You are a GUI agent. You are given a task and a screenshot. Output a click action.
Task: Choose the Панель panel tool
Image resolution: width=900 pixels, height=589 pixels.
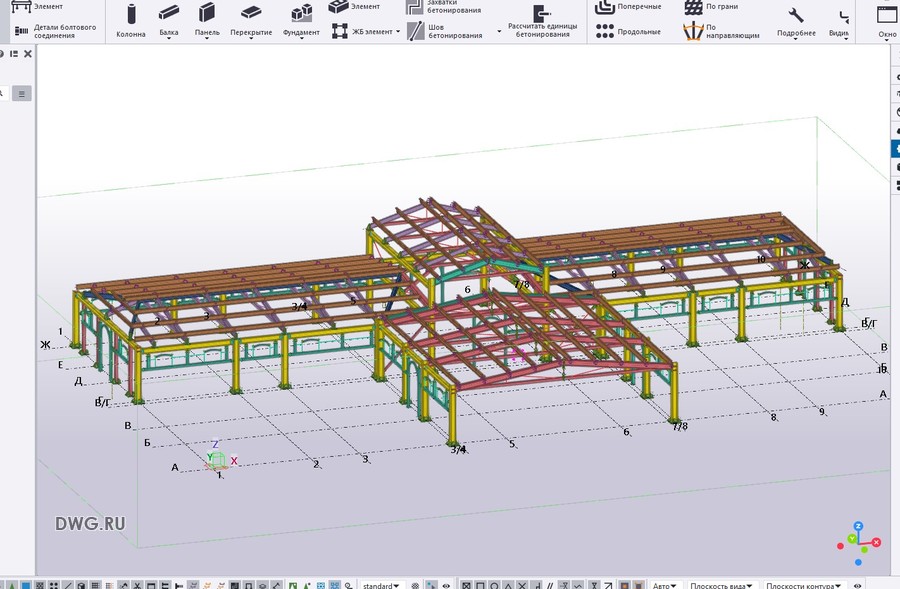[x=207, y=14]
